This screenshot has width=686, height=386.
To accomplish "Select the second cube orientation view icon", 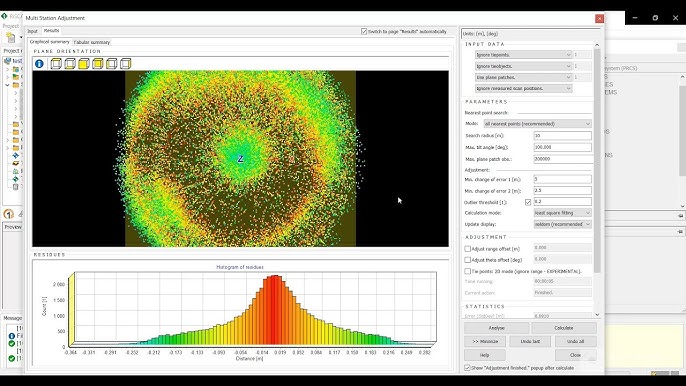I will (x=70, y=64).
